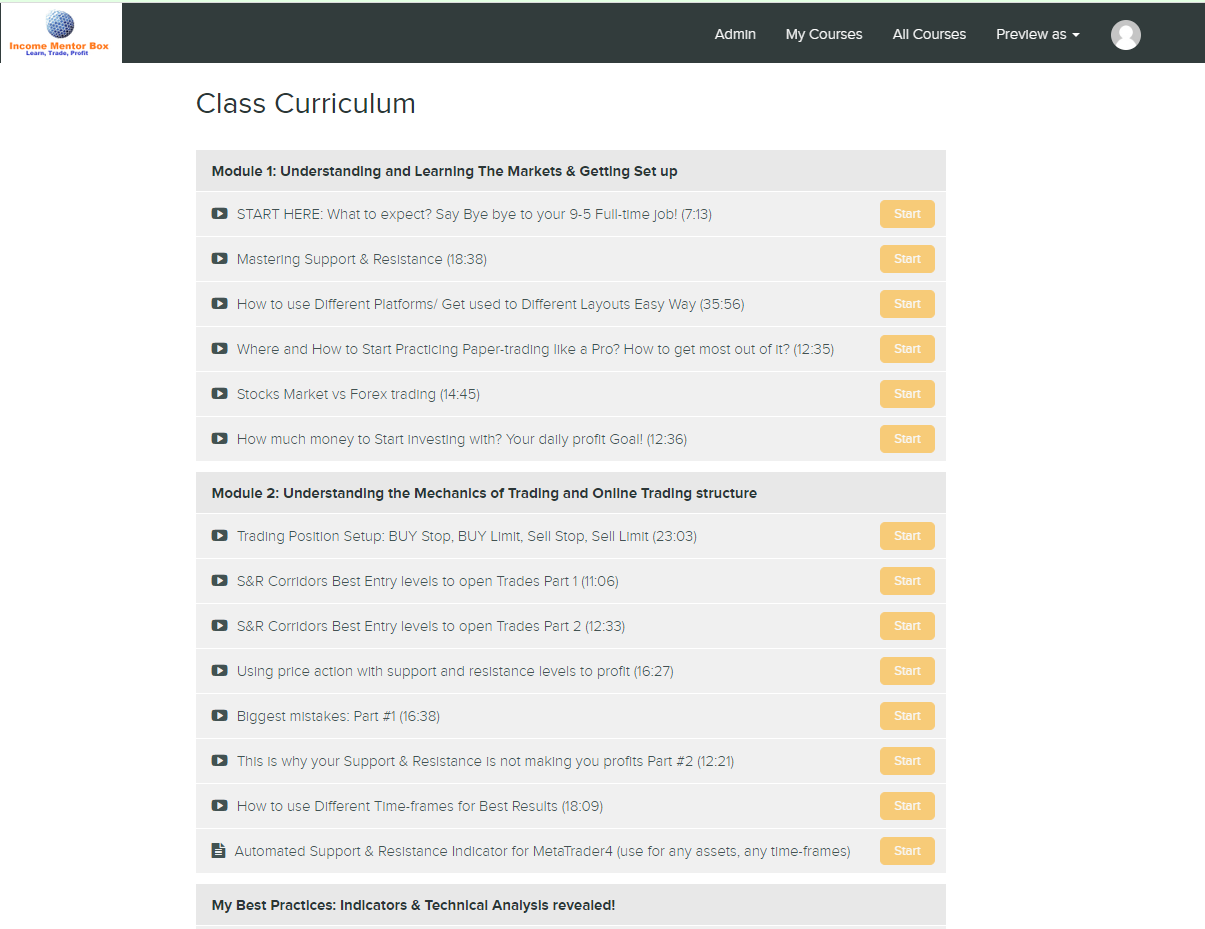
Task: Click document icon beside Automated Support & Resistance Indicator
Action: 219,851
